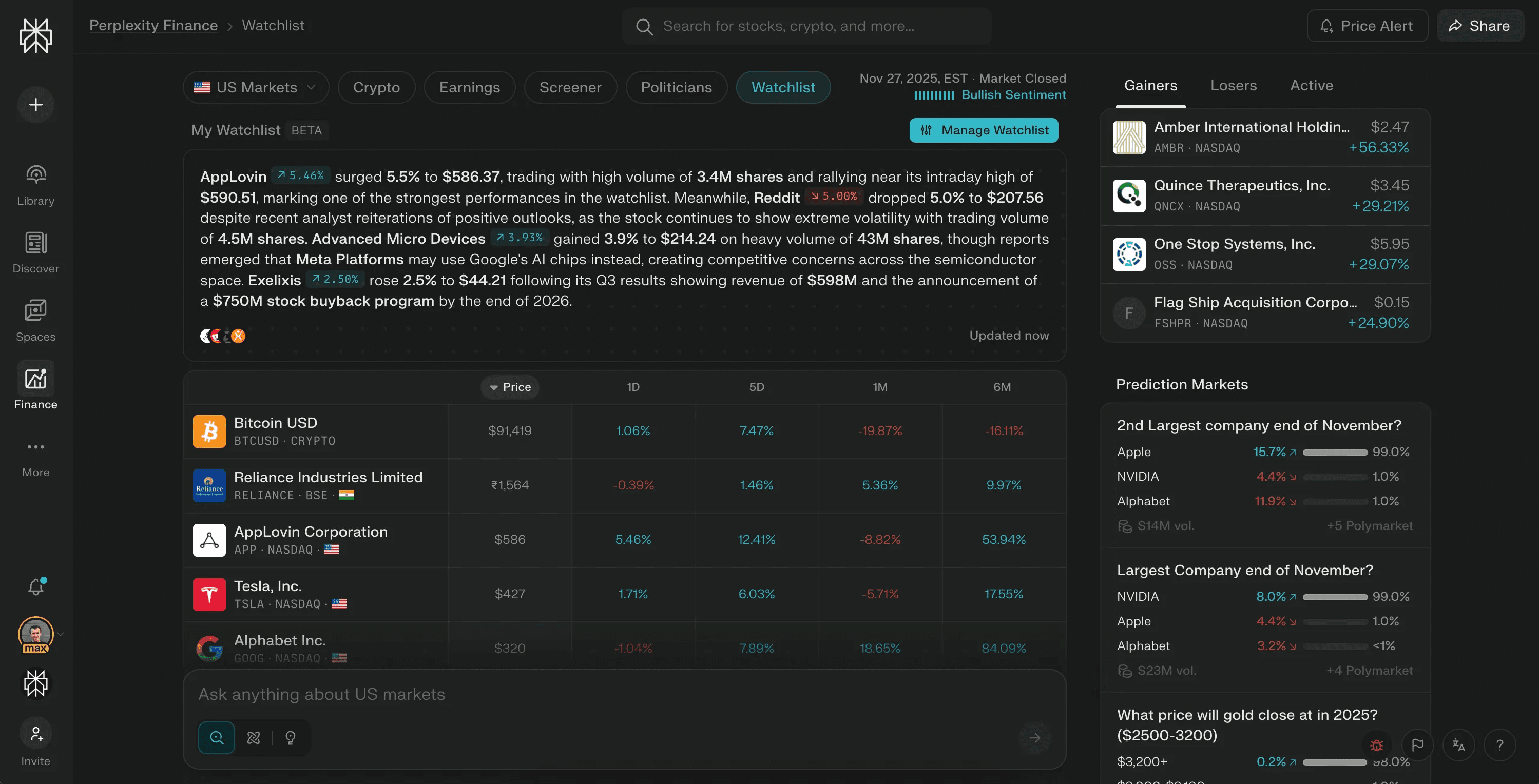The height and width of the screenshot is (784, 1539).
Task: Click the flag icon at bottom right
Action: tap(1417, 744)
